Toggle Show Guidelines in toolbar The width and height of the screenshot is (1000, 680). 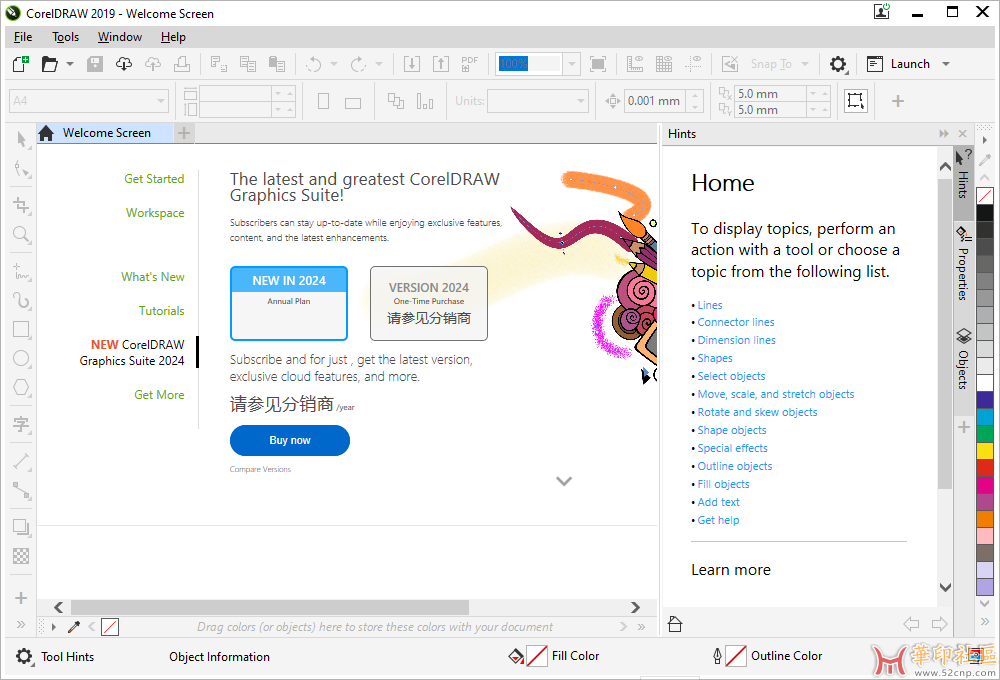pos(693,64)
